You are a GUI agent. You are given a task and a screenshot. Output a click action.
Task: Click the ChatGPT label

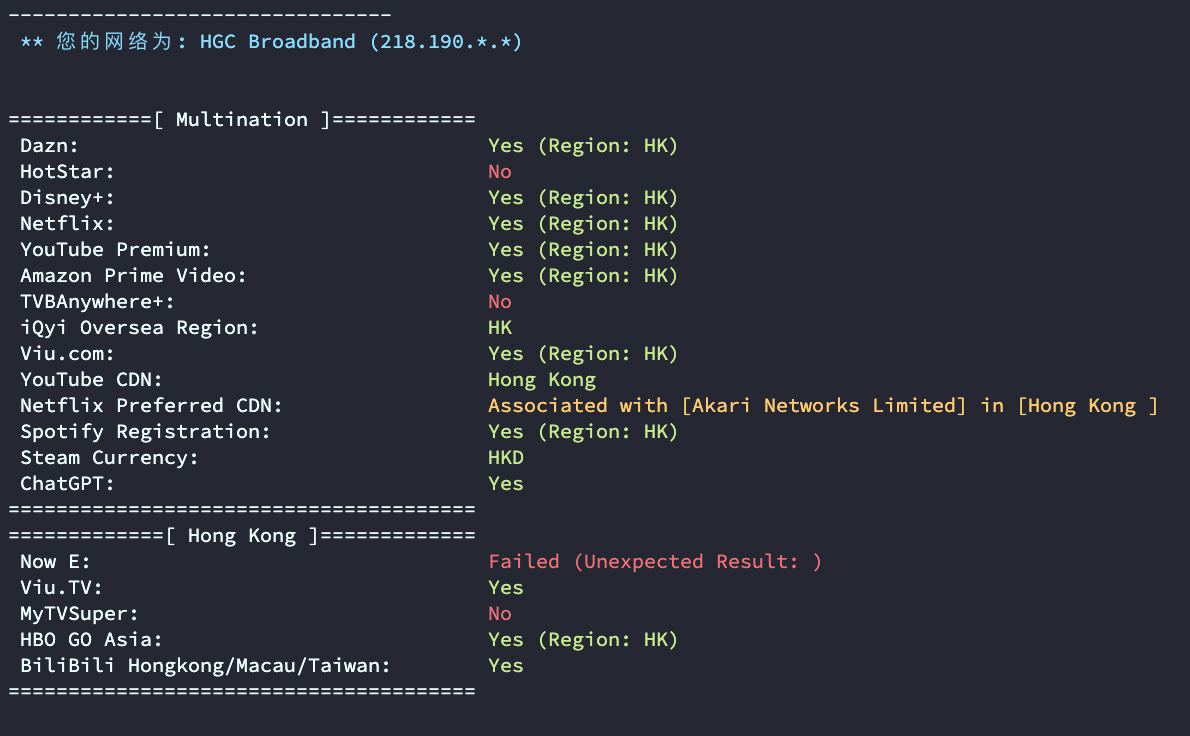pyautogui.click(x=67, y=483)
